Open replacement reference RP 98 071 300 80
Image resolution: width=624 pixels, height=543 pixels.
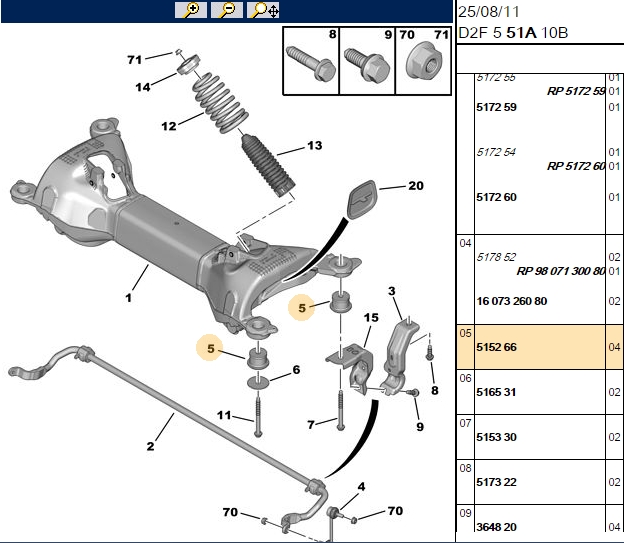tap(561, 271)
